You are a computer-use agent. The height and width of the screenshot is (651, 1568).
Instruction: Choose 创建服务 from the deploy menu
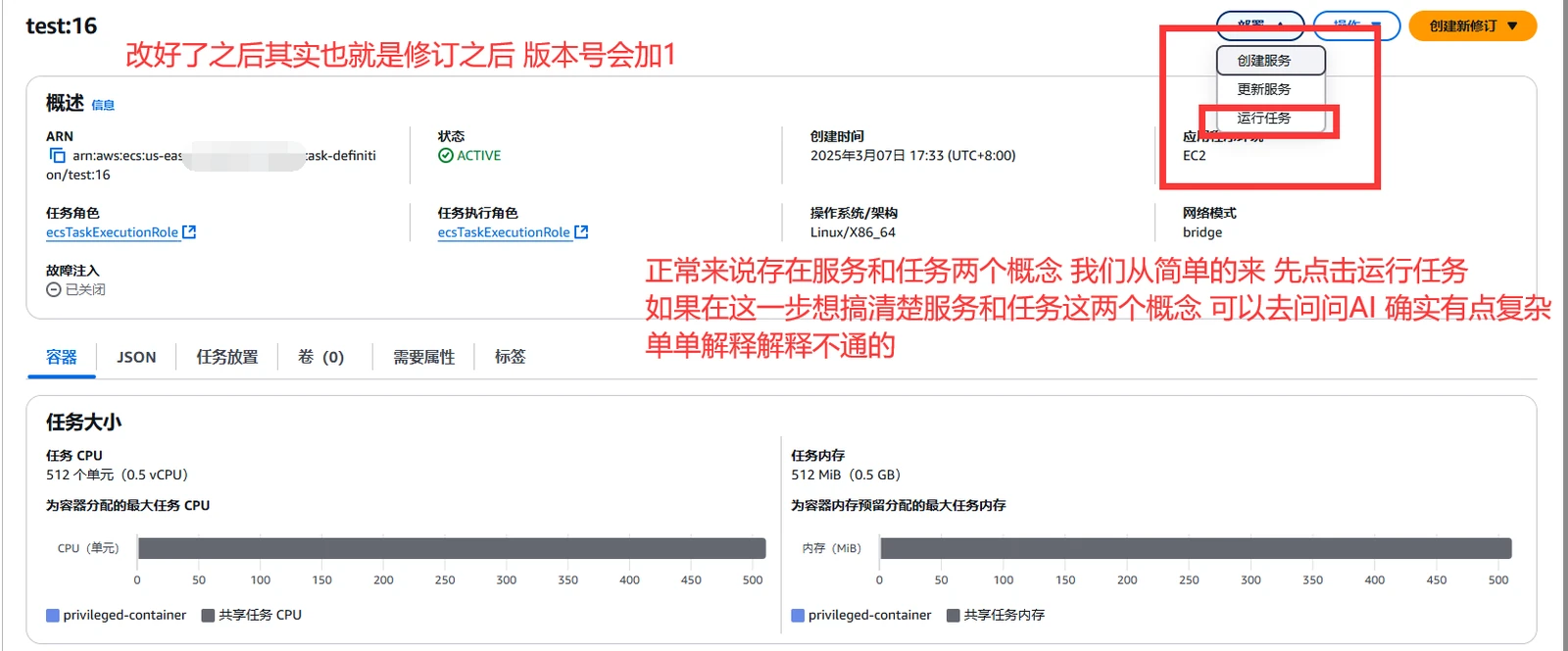coord(1271,61)
